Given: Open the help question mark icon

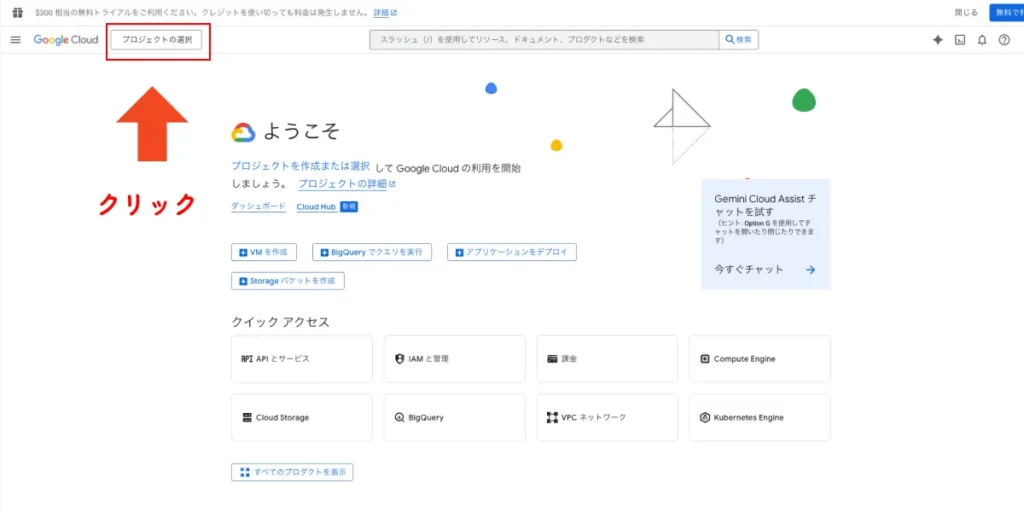Looking at the screenshot, I should point(1004,40).
